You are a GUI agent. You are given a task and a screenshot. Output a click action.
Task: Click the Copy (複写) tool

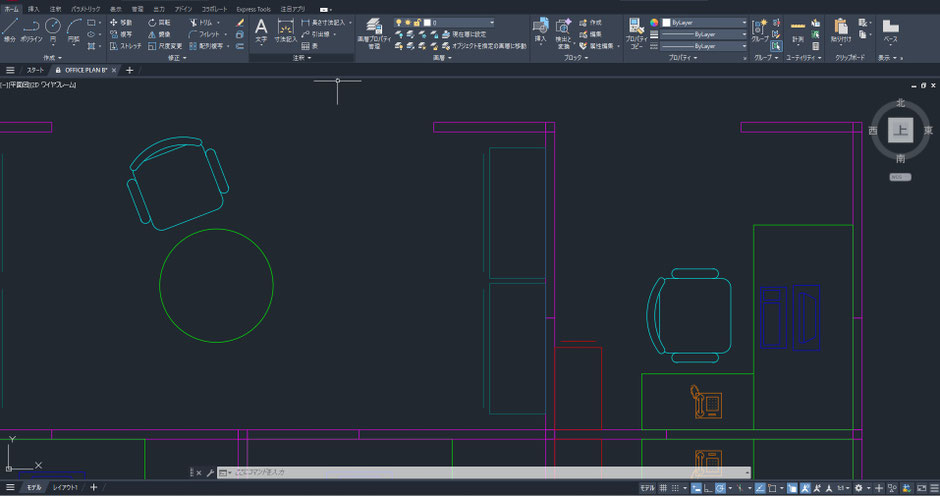[120, 34]
